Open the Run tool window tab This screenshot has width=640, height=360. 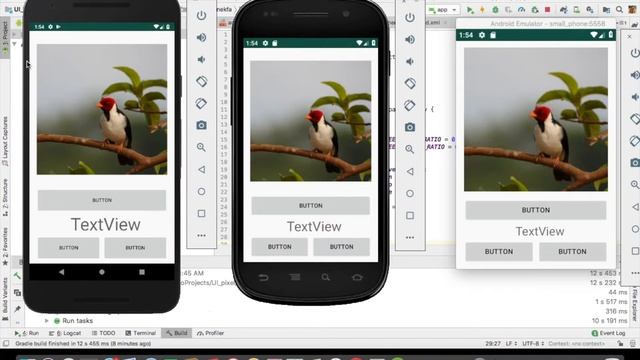(27, 333)
